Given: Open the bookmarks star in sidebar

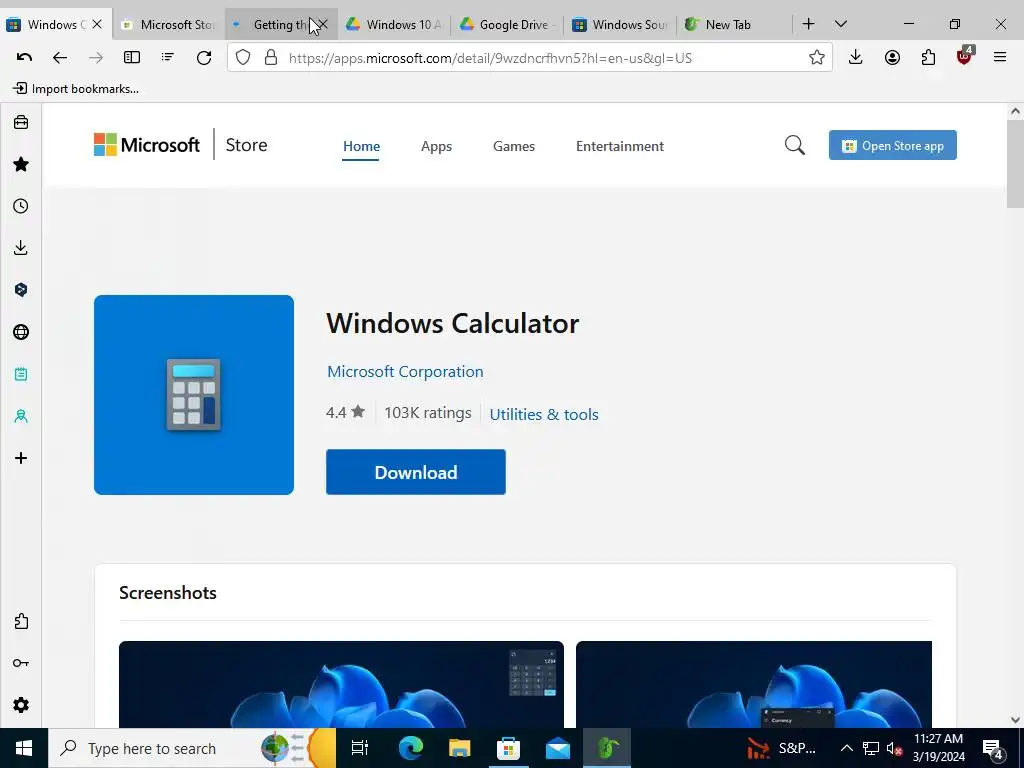Looking at the screenshot, I should [21, 164].
